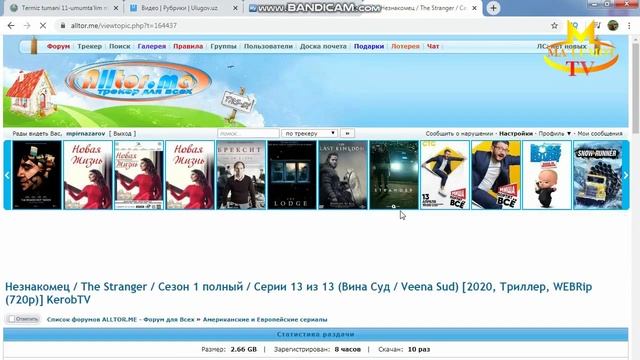Open the Stranger poster thumbnail
640x360 pixels.
pyautogui.click(x=394, y=175)
